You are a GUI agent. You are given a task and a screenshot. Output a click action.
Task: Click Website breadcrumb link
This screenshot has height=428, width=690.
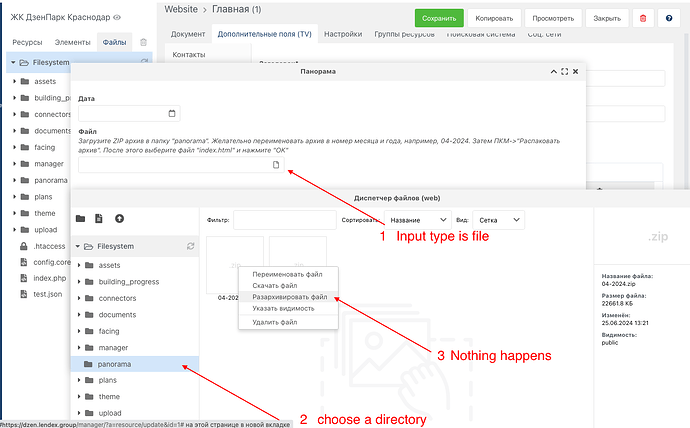[181, 9]
